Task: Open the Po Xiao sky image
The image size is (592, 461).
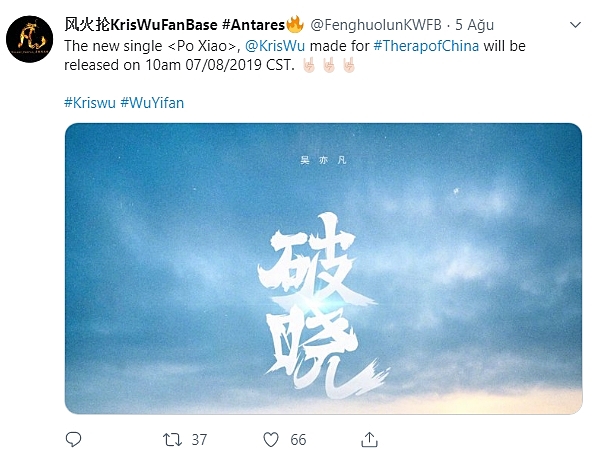Action: coord(323,268)
